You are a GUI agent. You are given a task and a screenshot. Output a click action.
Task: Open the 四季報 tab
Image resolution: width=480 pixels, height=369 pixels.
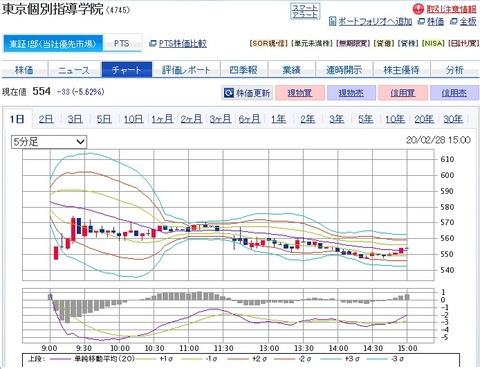point(243,70)
